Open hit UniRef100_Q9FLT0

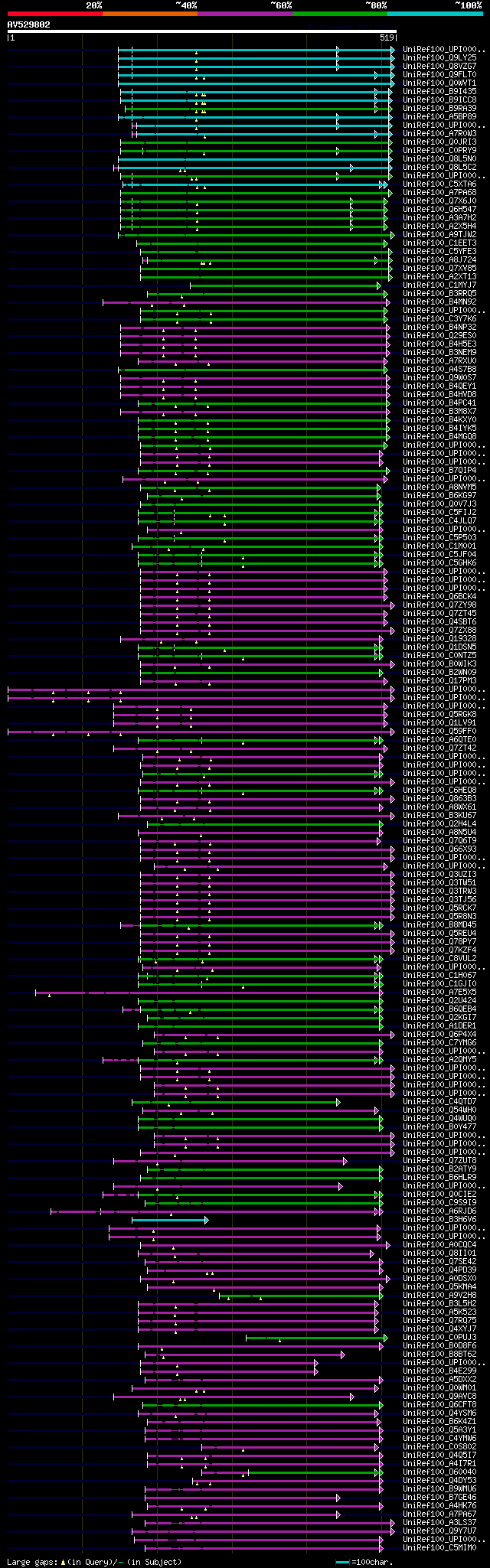tap(439, 74)
